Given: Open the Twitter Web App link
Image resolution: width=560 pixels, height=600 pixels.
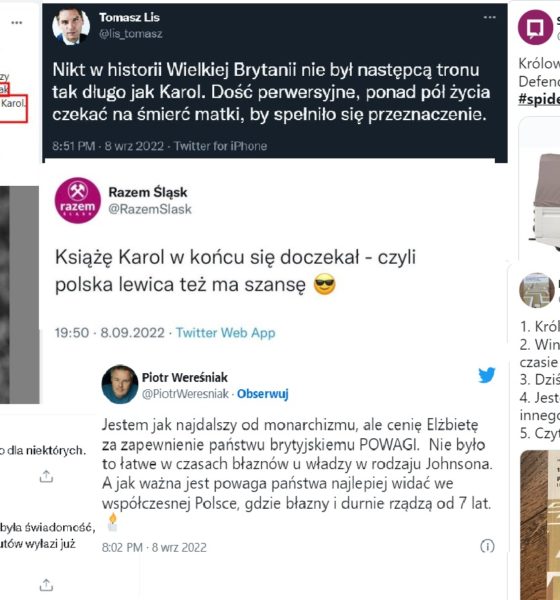Looking at the screenshot, I should [225, 333].
